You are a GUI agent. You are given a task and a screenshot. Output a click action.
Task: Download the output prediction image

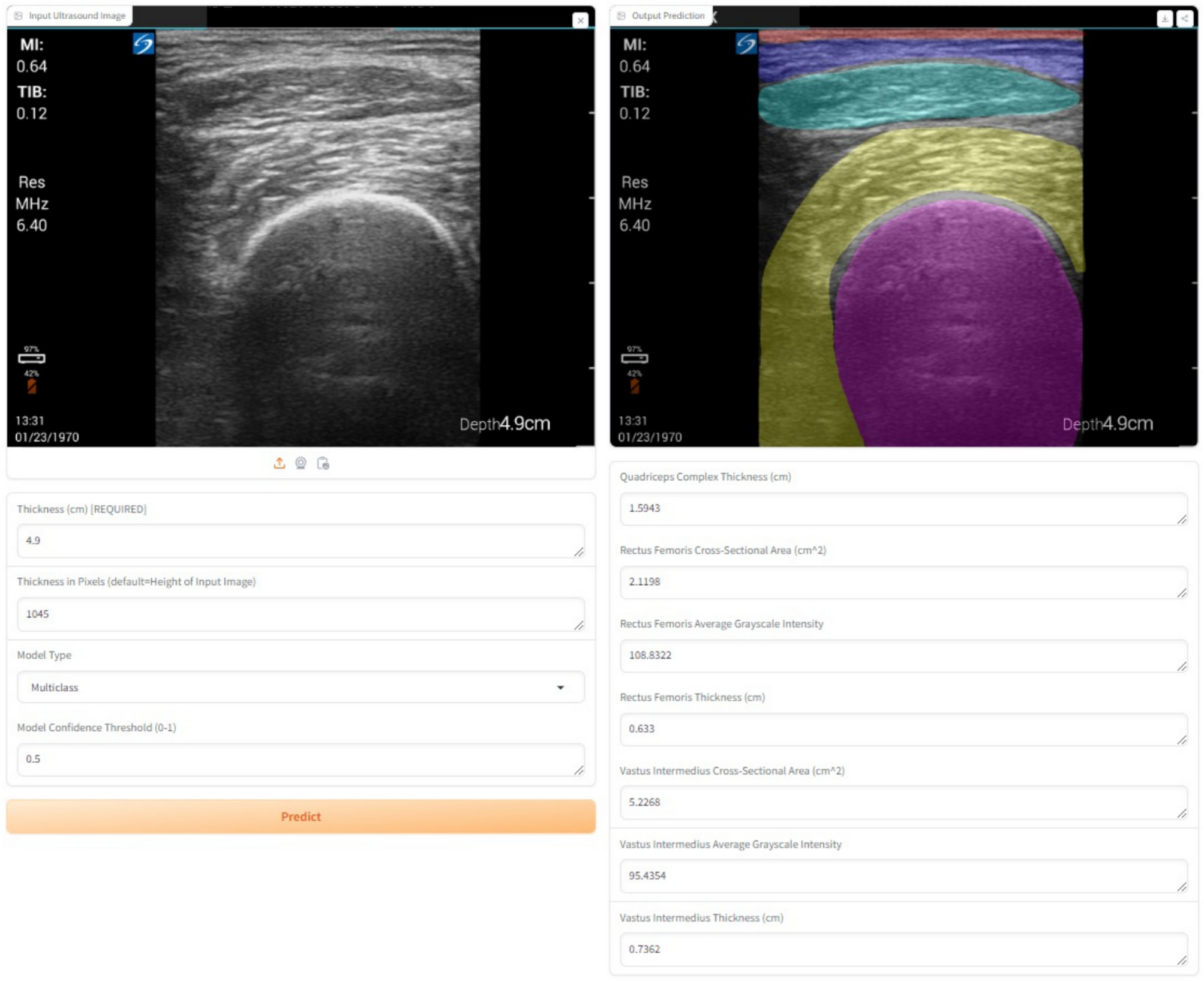point(1164,19)
